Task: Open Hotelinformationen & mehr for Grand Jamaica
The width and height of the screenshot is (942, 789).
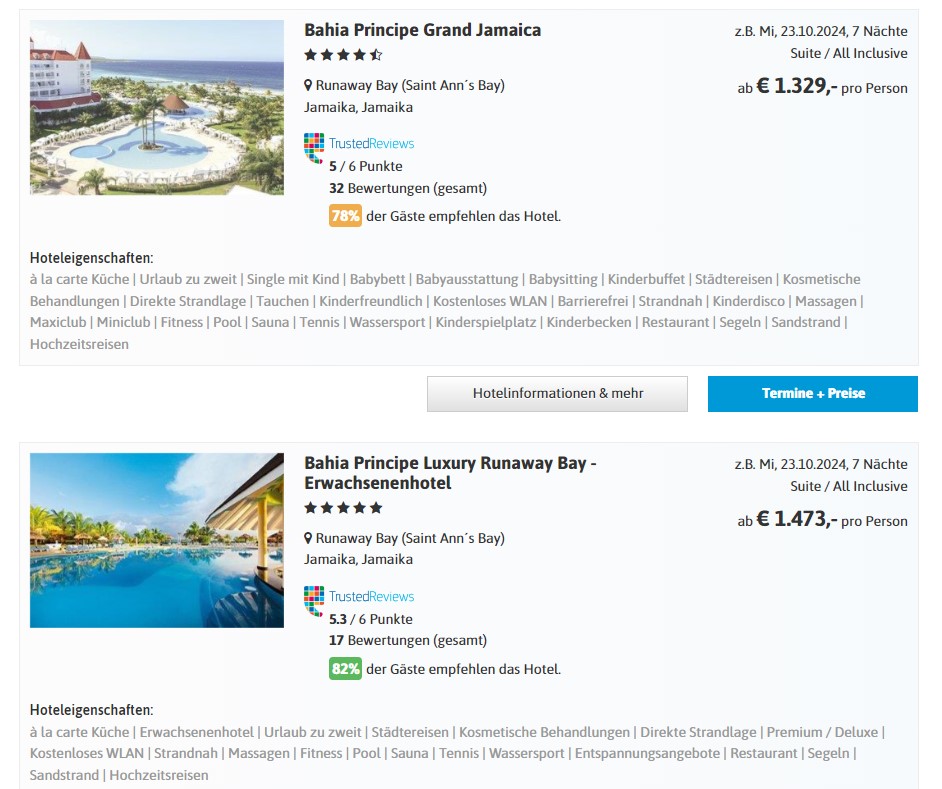Action: 558,394
